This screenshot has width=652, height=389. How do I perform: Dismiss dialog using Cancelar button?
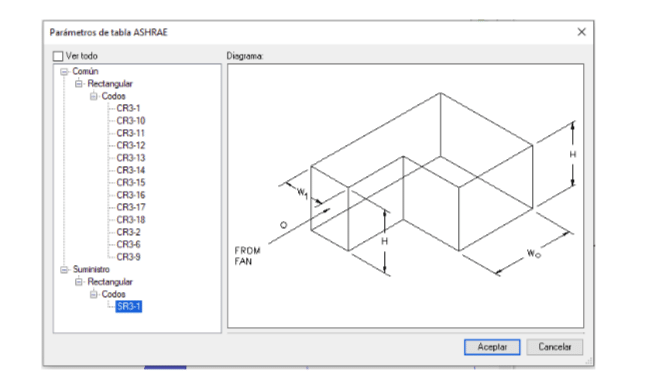click(555, 347)
